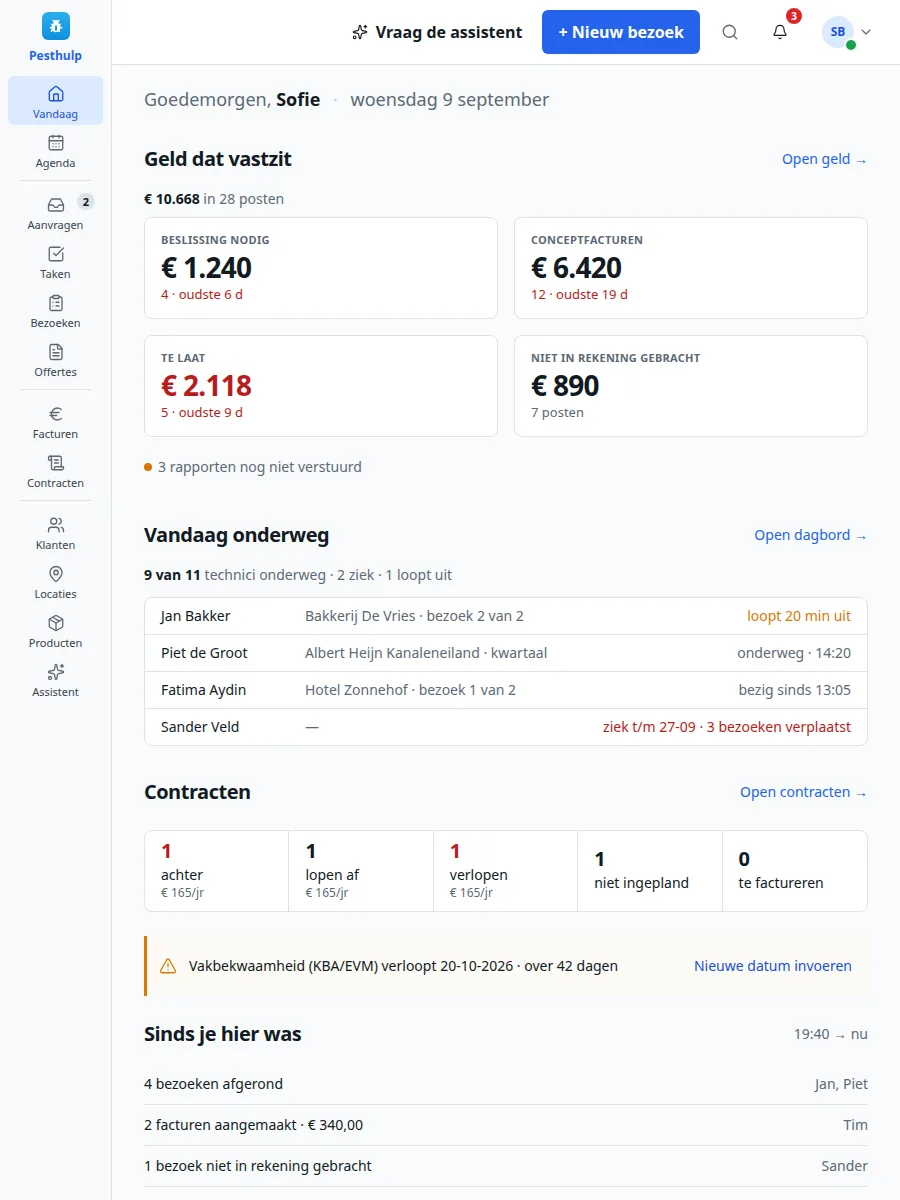
Task: Open the niet ingepland contracts tile
Action: click(x=650, y=871)
